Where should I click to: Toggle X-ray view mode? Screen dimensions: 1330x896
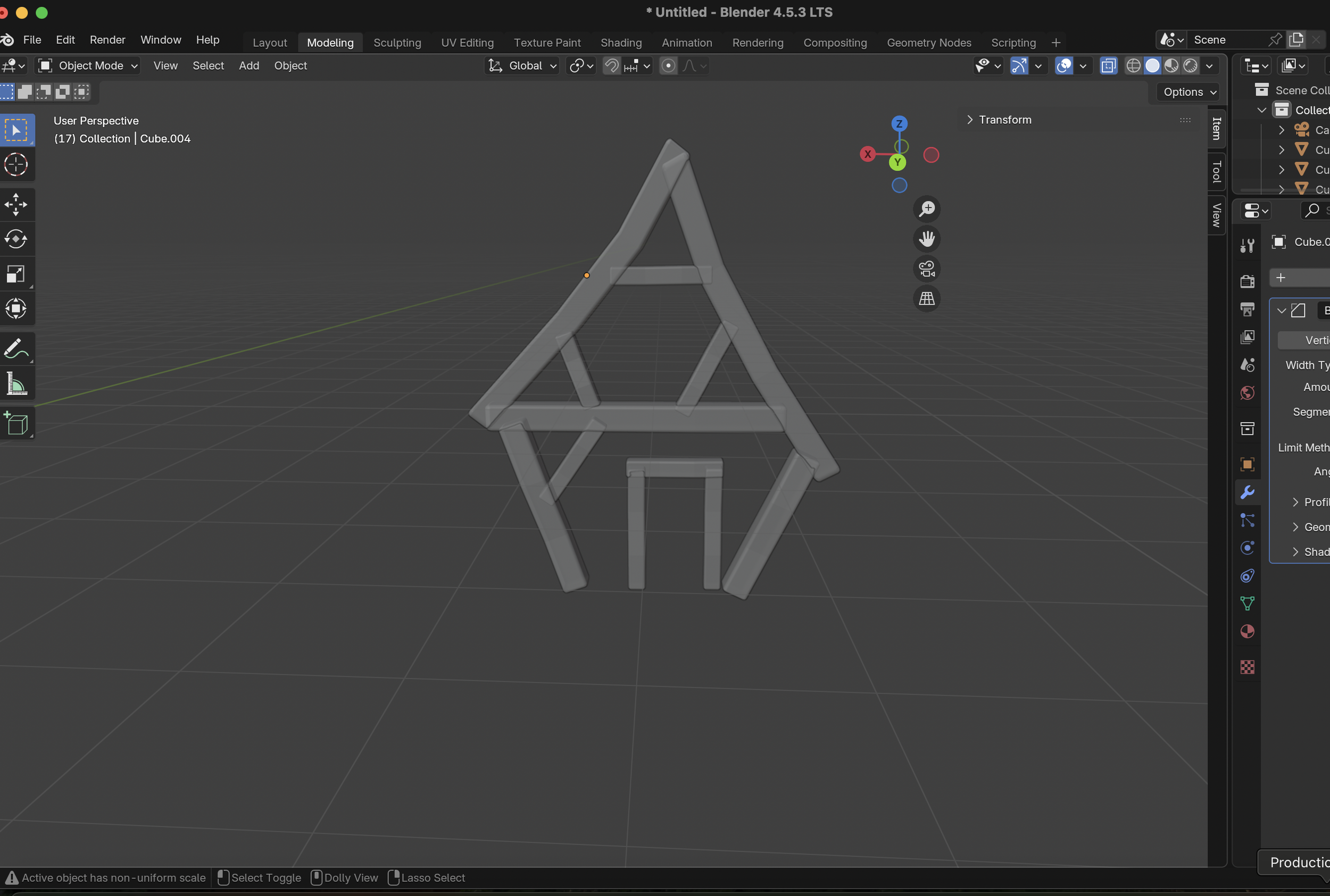coord(1108,66)
